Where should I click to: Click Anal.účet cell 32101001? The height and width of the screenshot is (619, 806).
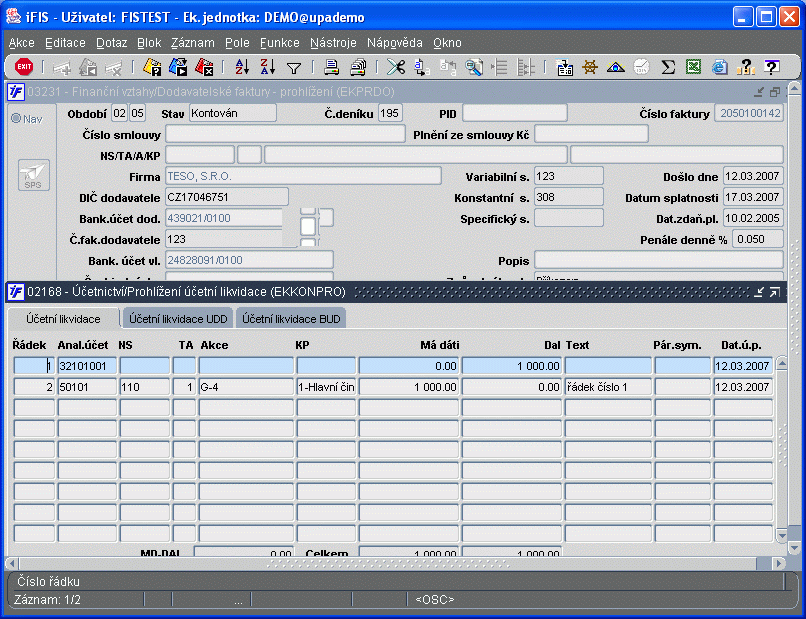87,366
